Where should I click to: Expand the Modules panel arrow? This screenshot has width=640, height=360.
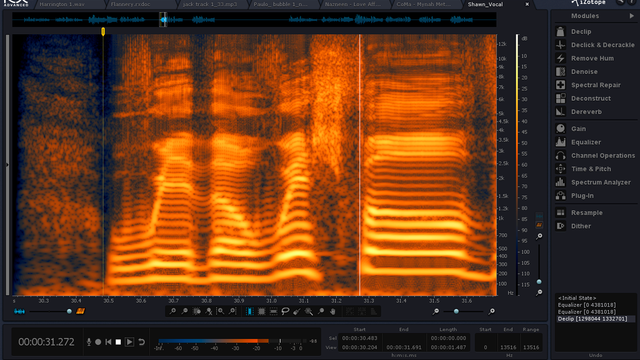coord(632,16)
